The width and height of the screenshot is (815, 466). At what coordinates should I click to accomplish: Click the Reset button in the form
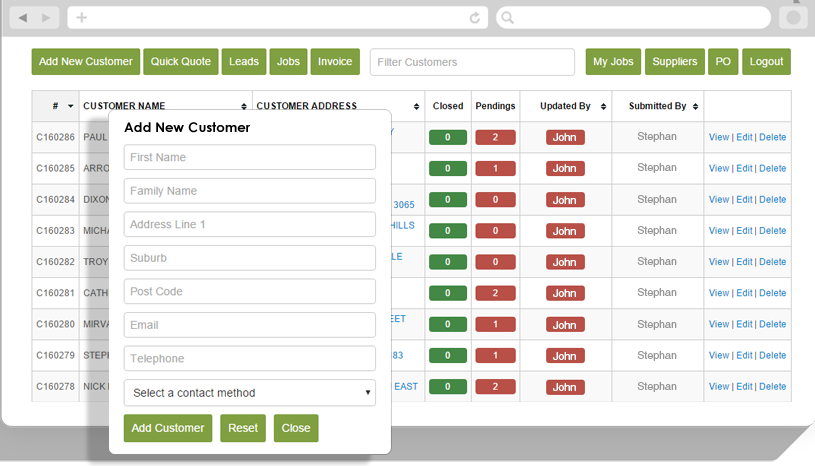point(243,428)
